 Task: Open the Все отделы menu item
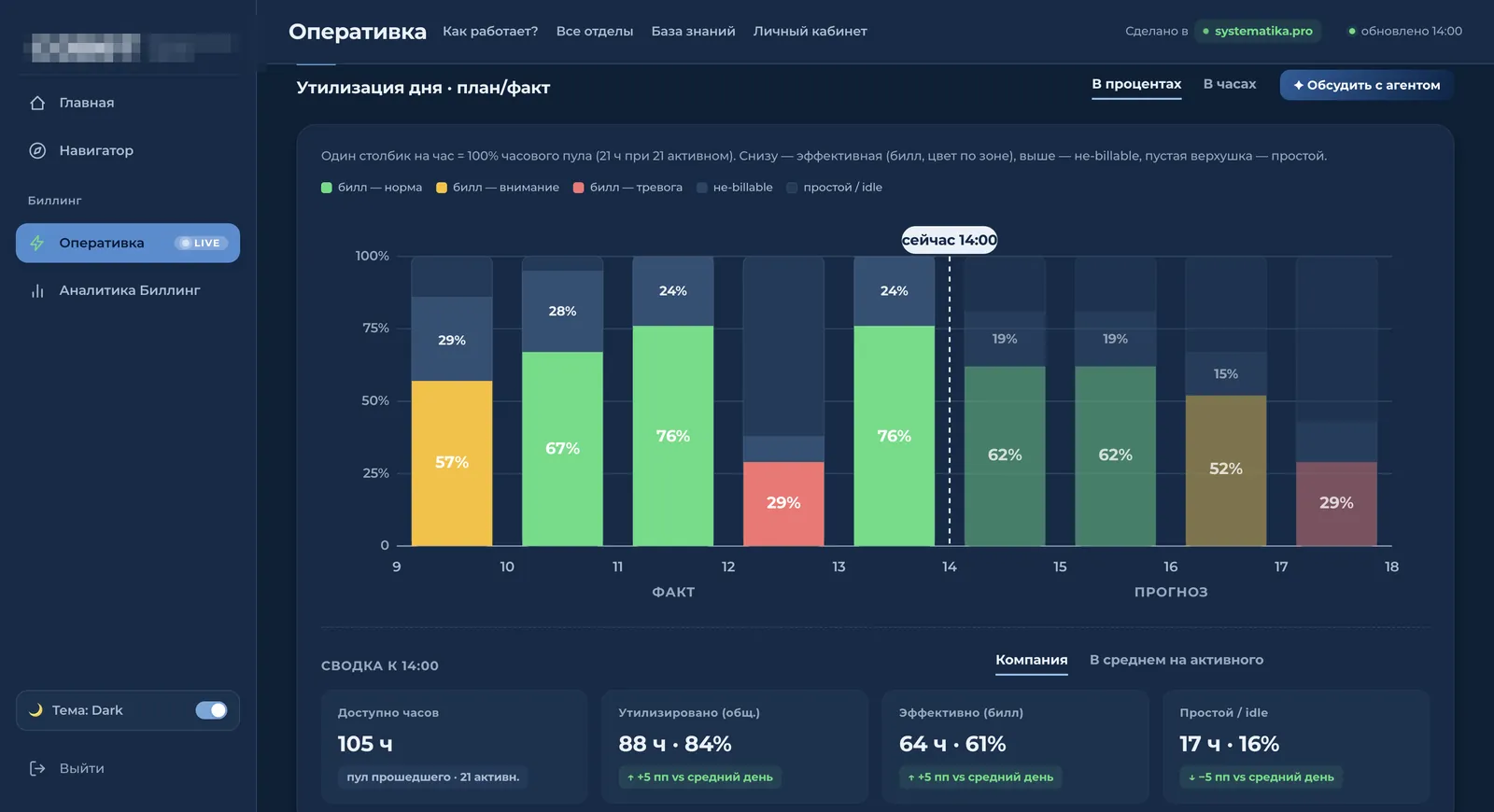[595, 31]
